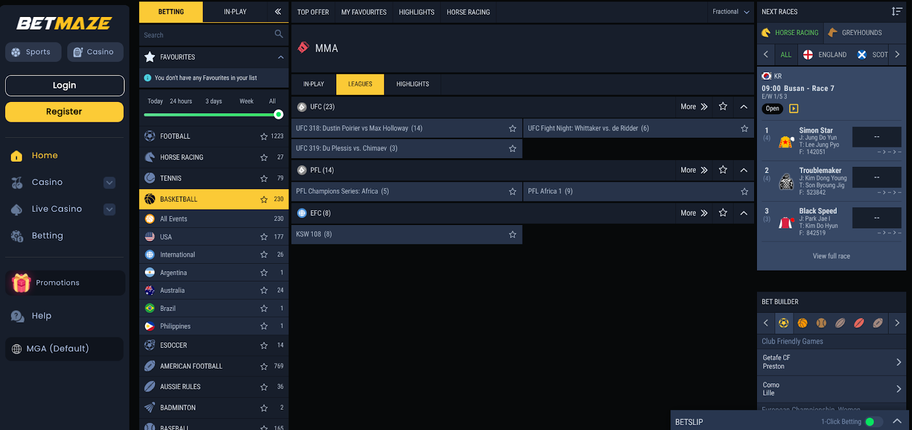Viewport: 912px width, 430px height.
Task: Click the American Football icon
Action: 149,366
